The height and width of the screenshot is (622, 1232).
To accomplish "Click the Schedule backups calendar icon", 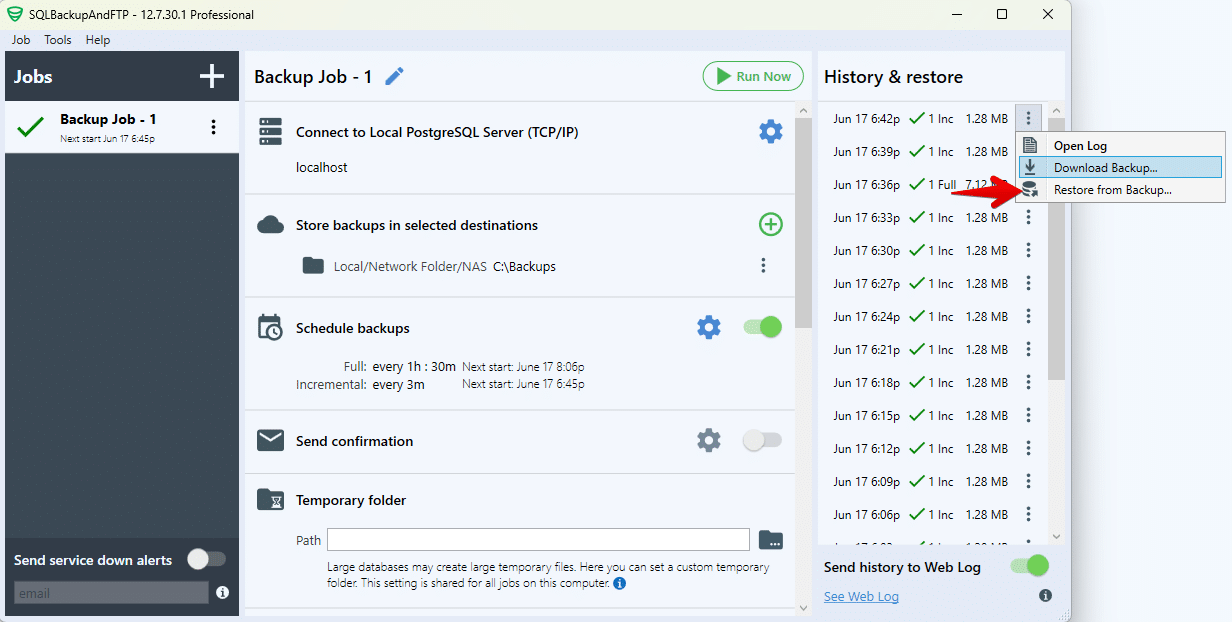I will [270, 328].
